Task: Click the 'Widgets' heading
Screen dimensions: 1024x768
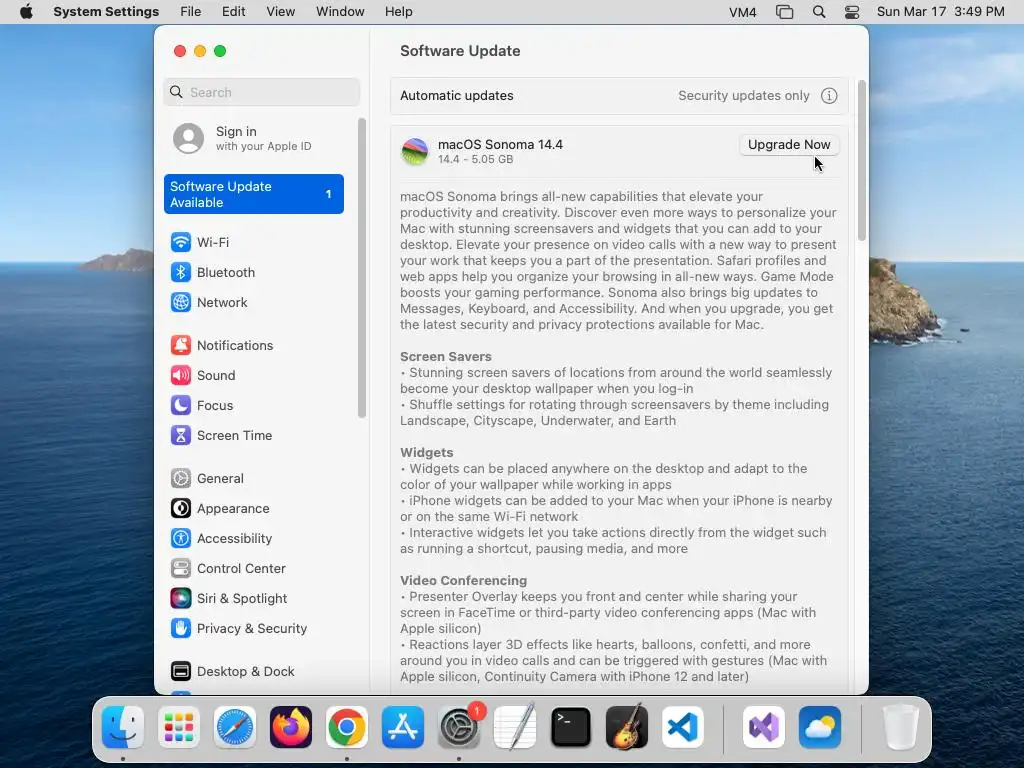Action: (x=426, y=453)
